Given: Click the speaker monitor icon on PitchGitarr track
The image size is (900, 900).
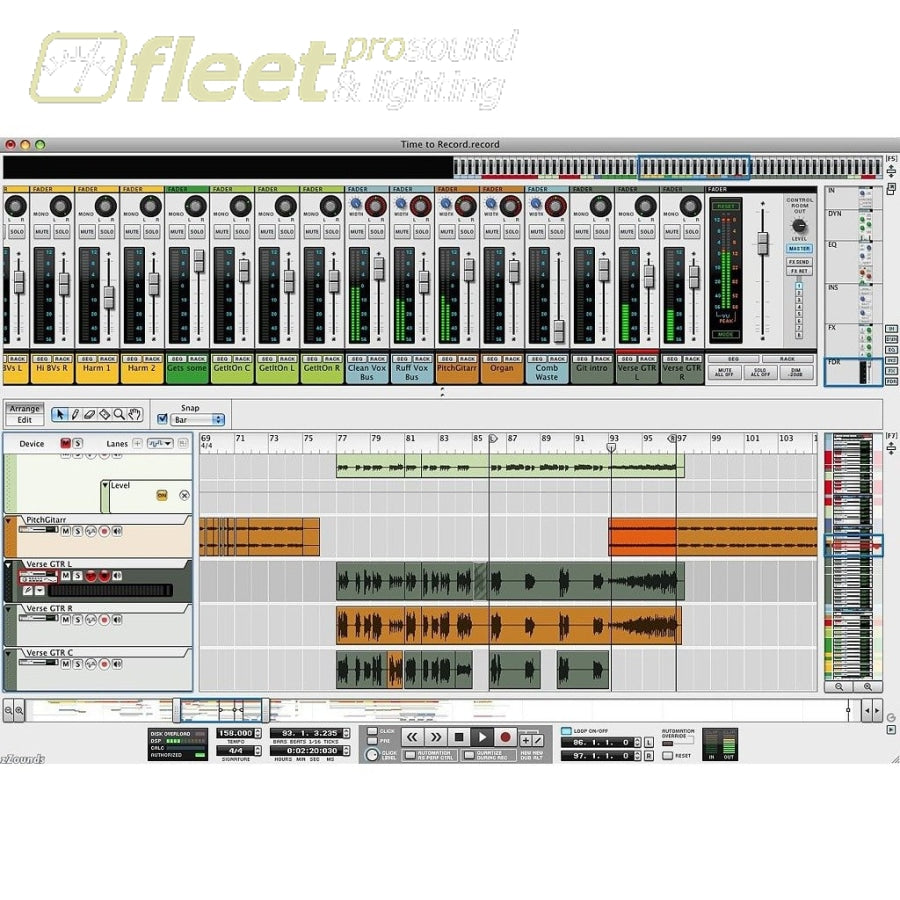Looking at the screenshot, I should (x=116, y=531).
